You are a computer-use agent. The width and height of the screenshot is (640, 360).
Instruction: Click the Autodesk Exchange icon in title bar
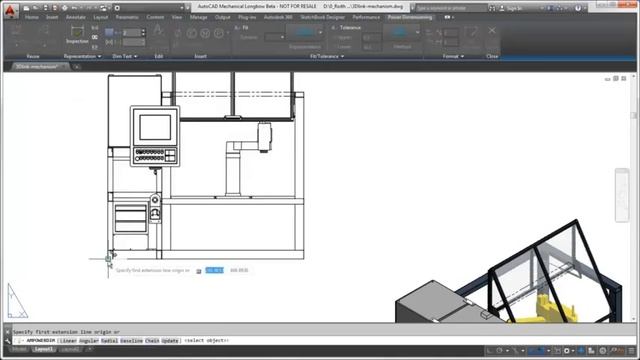point(550,8)
